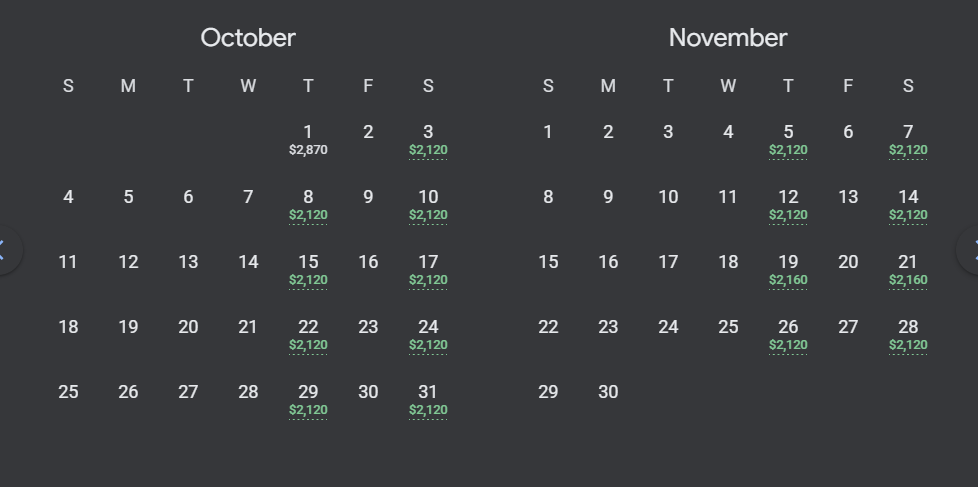Choose October 8 date cell
This screenshot has height=487, width=978.
point(308,205)
